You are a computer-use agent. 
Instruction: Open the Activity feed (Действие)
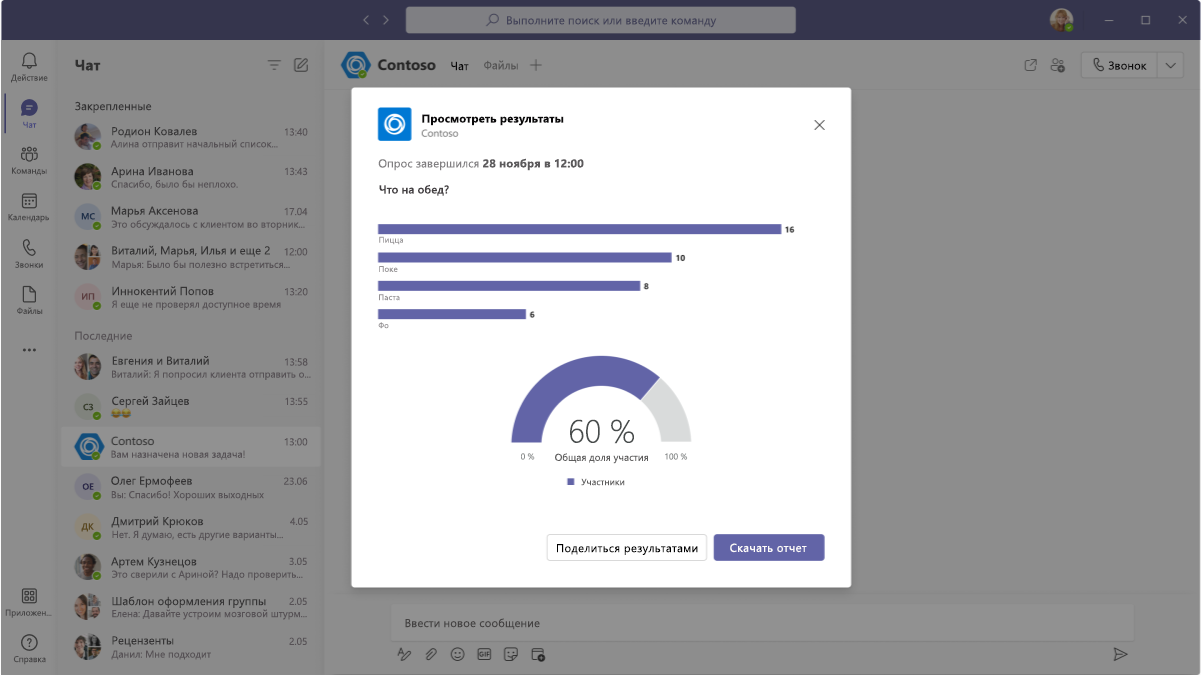tap(29, 67)
